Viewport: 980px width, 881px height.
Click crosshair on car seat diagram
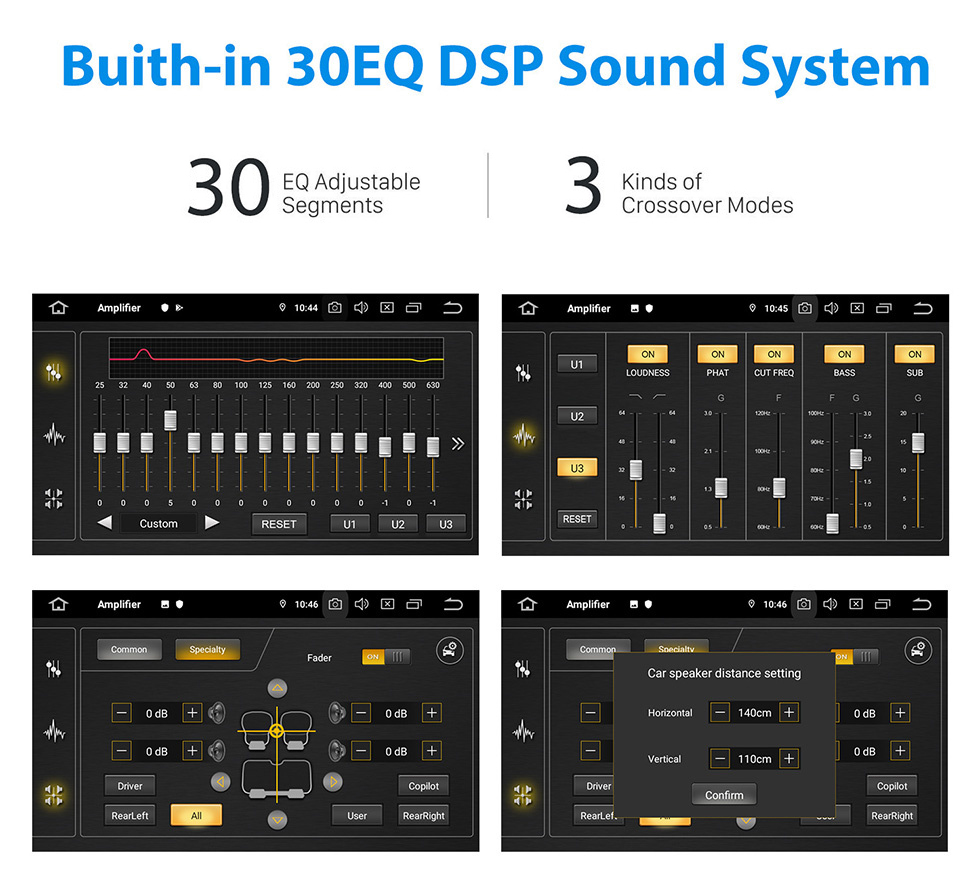[276, 730]
